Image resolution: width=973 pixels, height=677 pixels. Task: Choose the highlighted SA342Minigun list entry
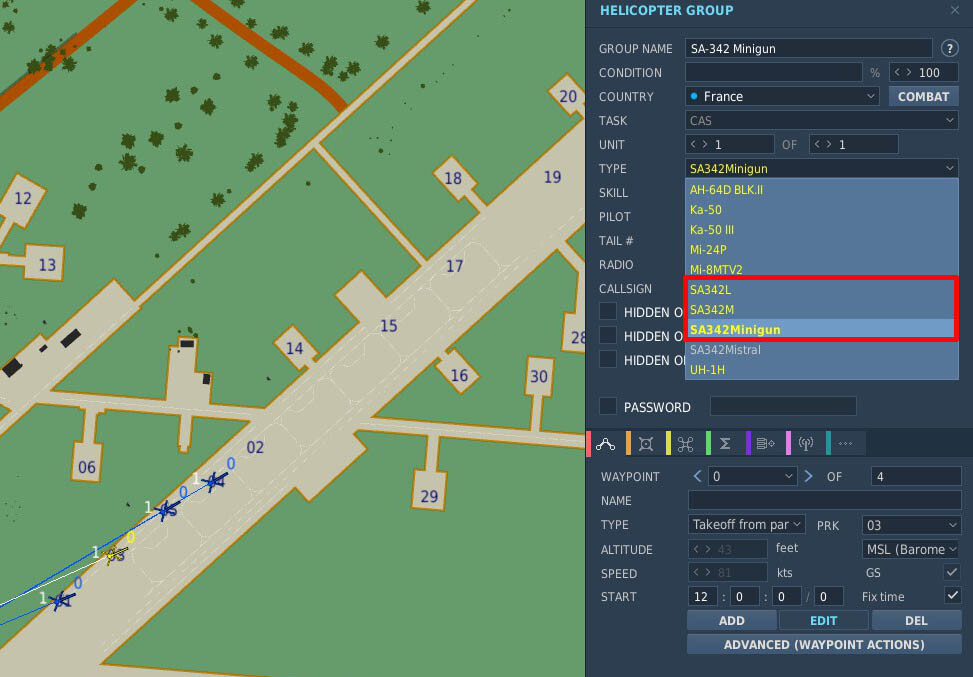click(822, 330)
